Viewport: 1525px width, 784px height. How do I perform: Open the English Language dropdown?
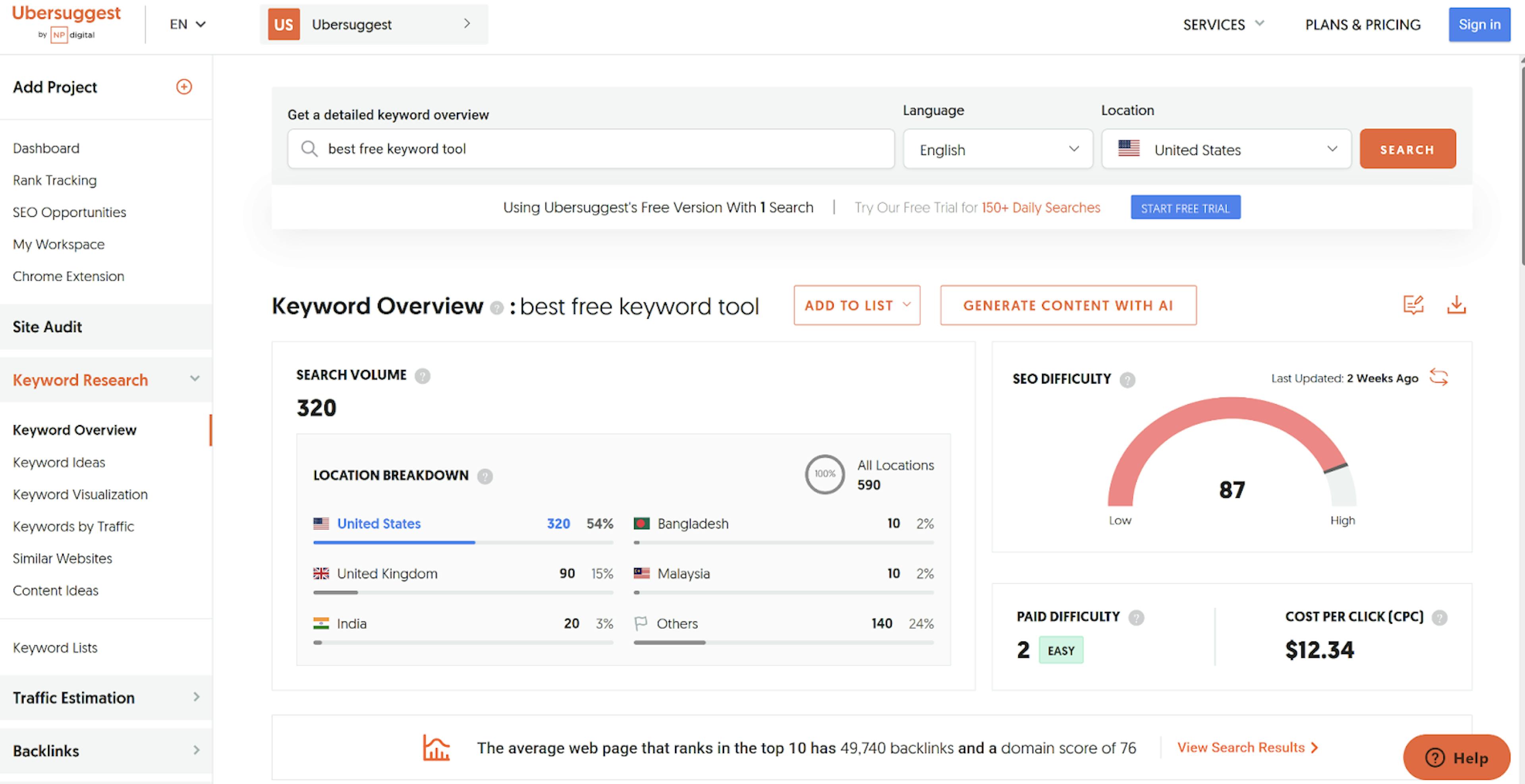tap(998, 149)
